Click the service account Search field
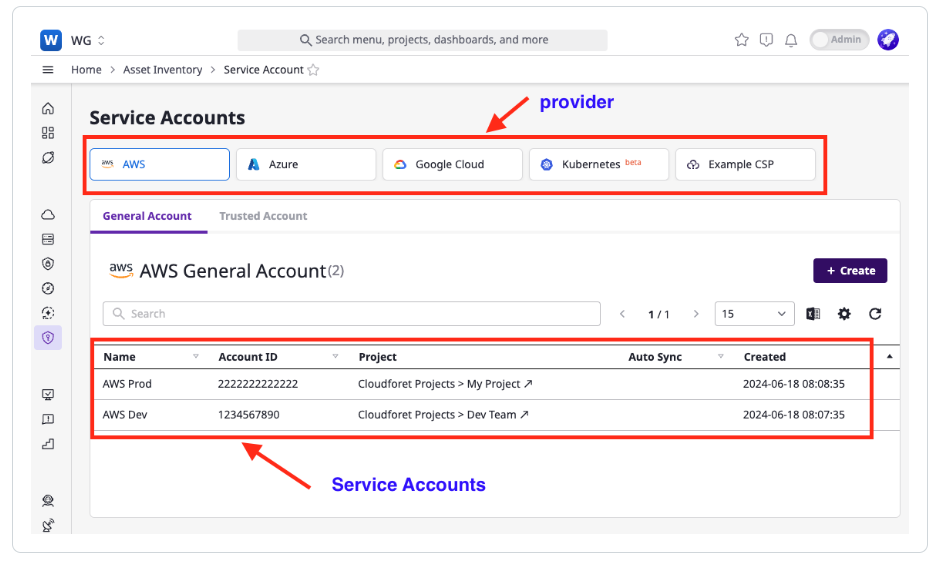940x567 pixels. tap(350, 314)
